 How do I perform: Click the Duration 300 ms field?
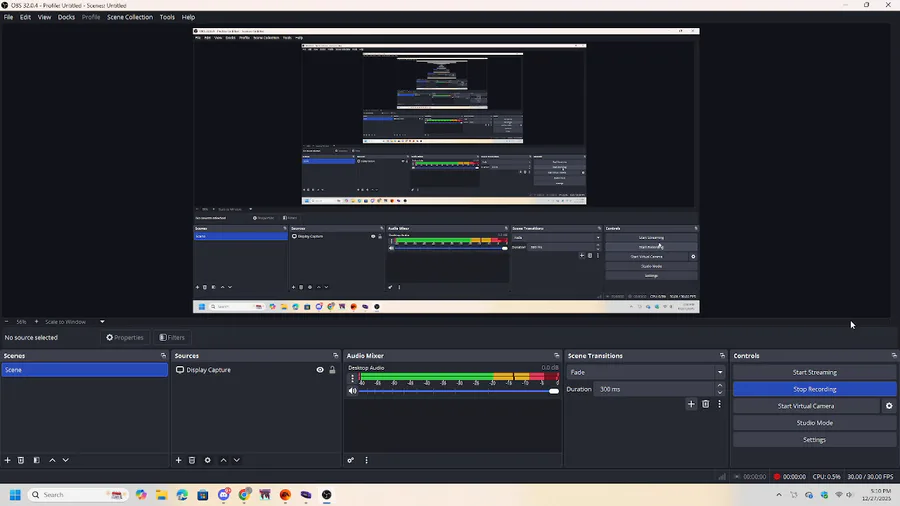(654, 389)
